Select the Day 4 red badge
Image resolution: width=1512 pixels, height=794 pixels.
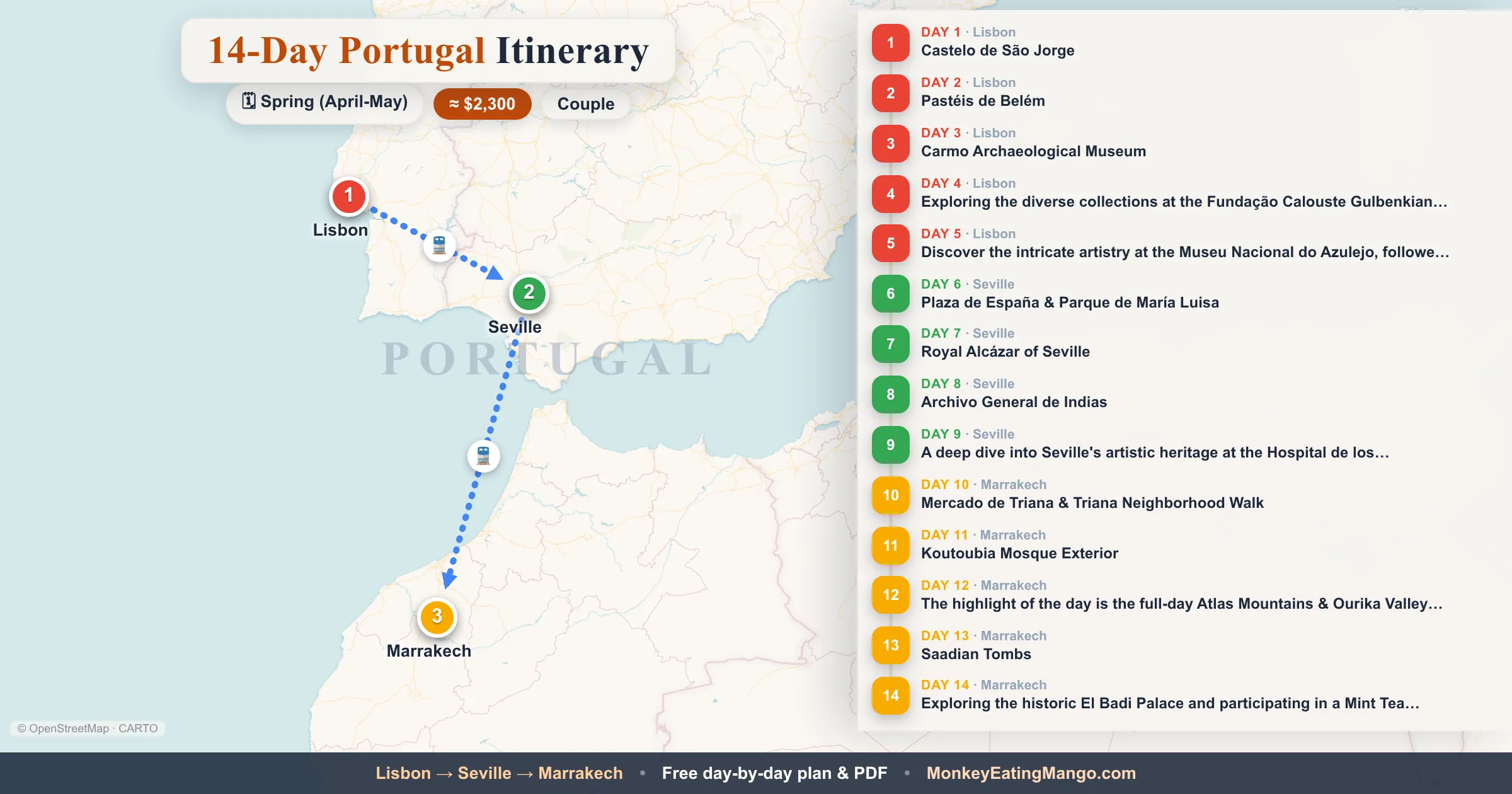pos(890,194)
